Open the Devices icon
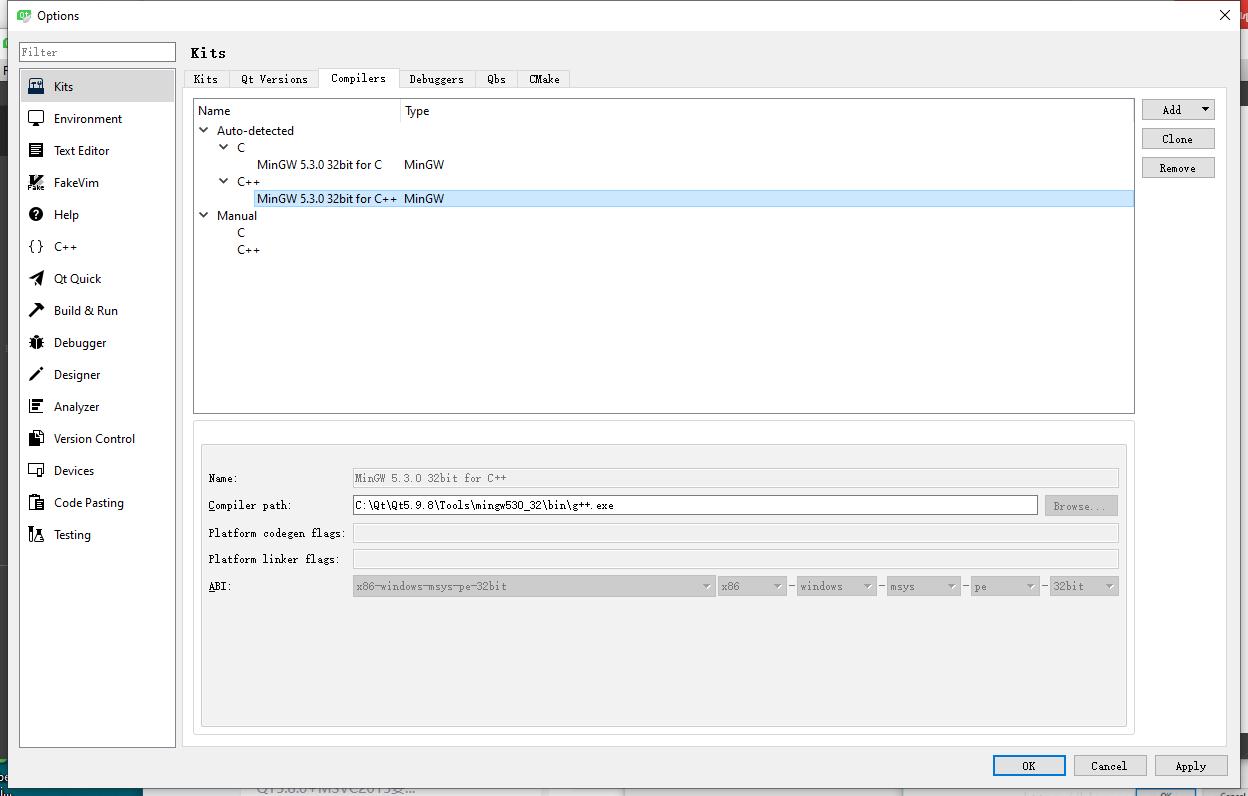The height and width of the screenshot is (796, 1248). pos(37,471)
